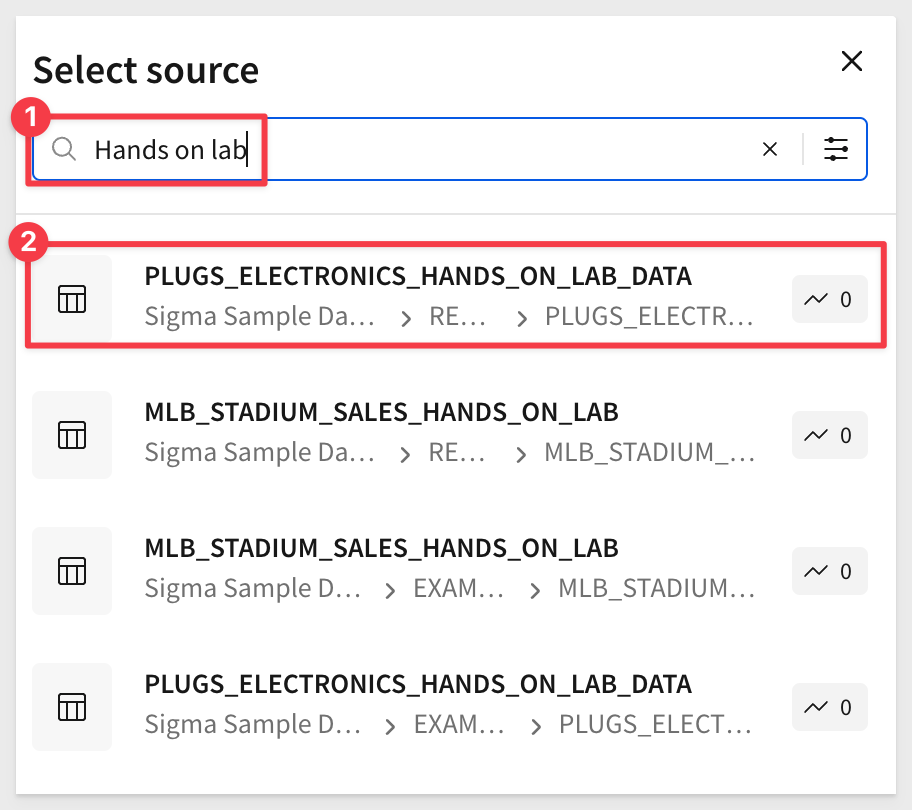Click Sigma Sample Da… breadcrumb in first result
This screenshot has height=810, width=912.
(x=259, y=317)
